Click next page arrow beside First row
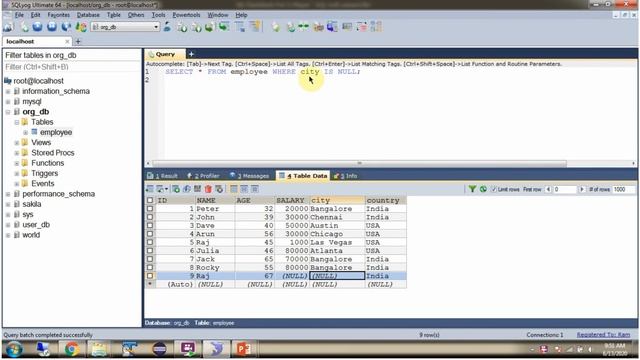Image resolution: width=640 pixels, height=360 pixels. (x=582, y=189)
